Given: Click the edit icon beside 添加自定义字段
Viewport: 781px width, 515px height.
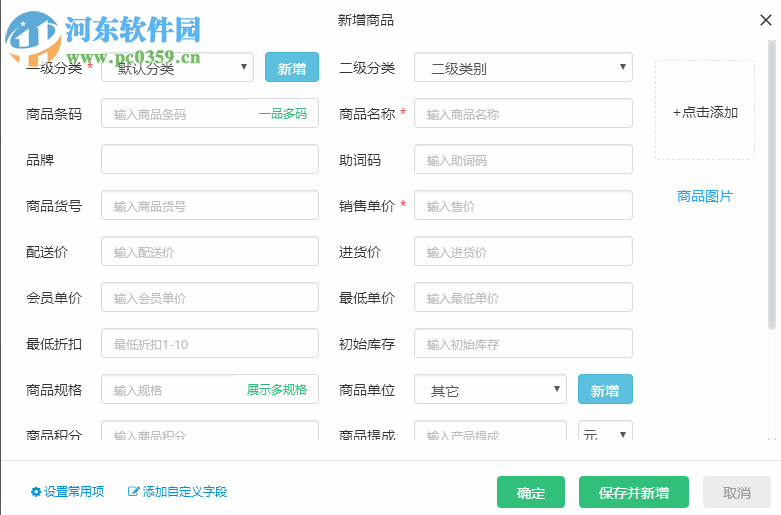Looking at the screenshot, I should [x=133, y=492].
